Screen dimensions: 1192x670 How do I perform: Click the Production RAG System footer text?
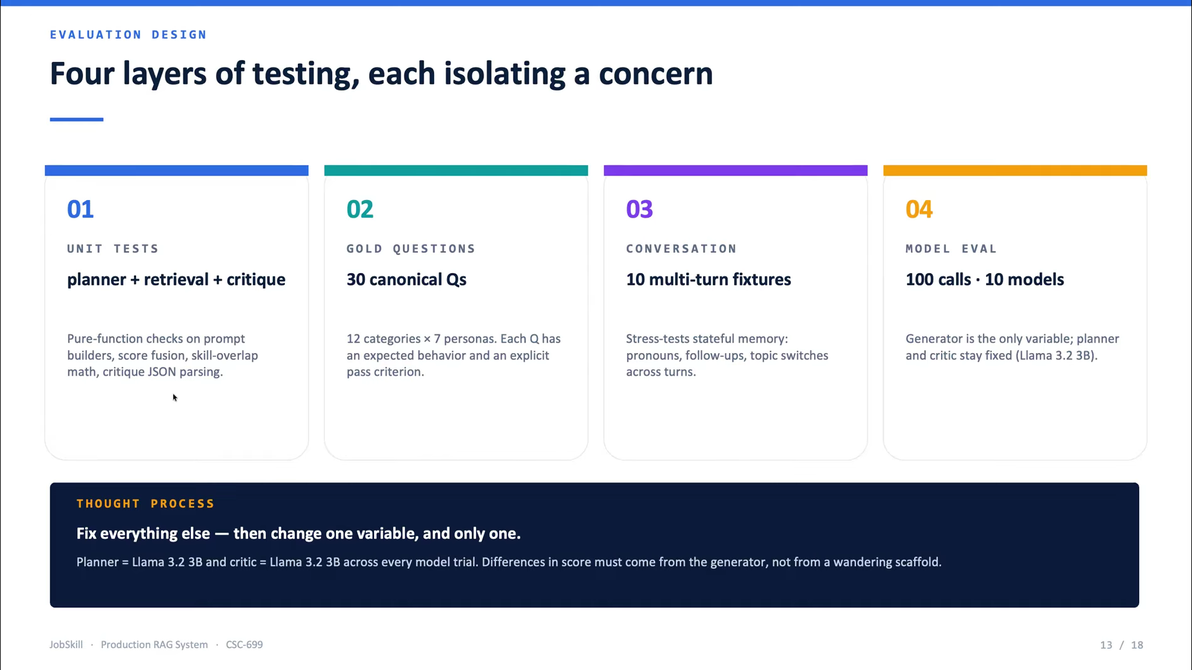pyautogui.click(x=154, y=645)
